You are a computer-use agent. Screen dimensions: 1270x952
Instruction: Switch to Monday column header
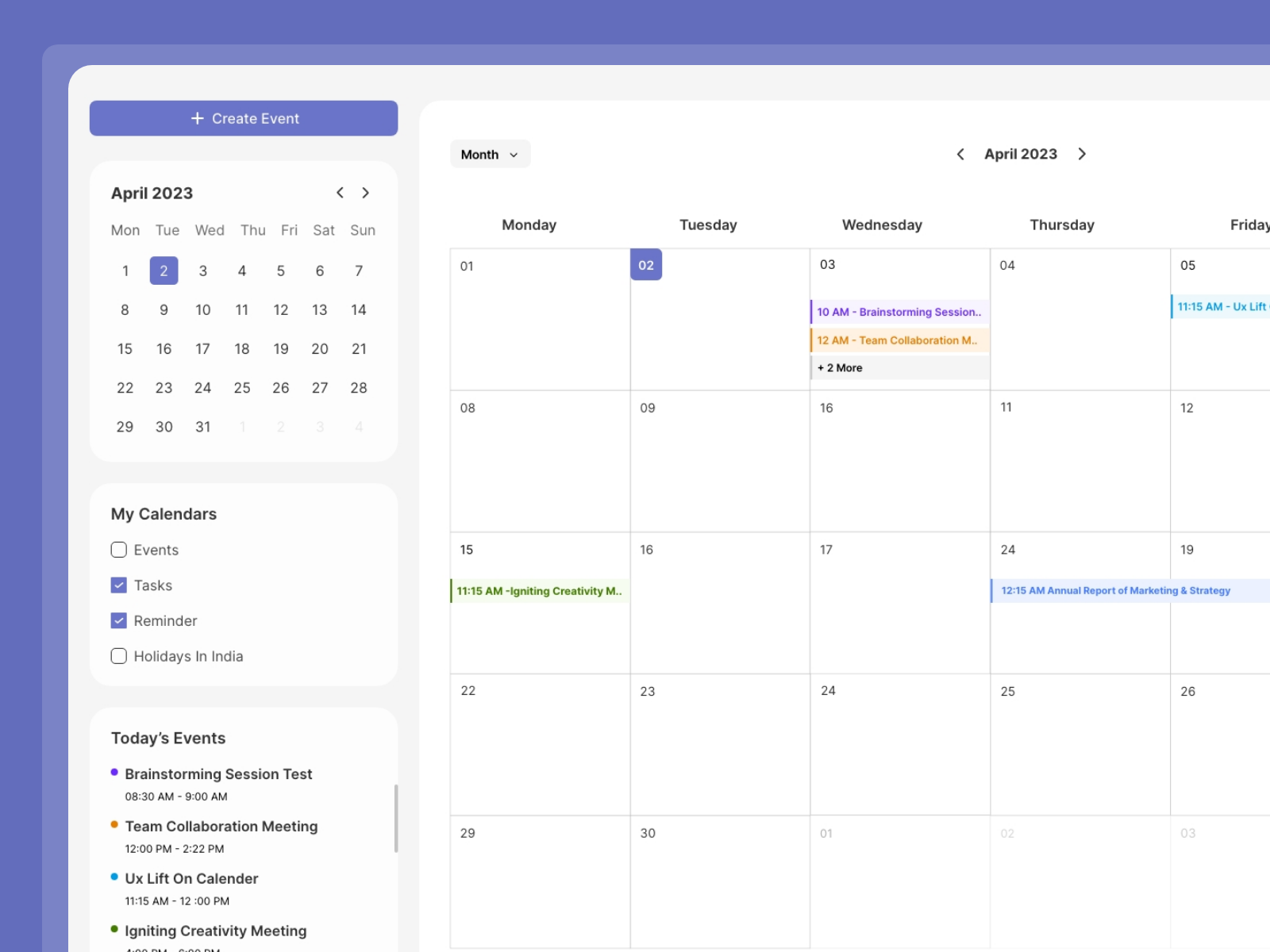529,225
